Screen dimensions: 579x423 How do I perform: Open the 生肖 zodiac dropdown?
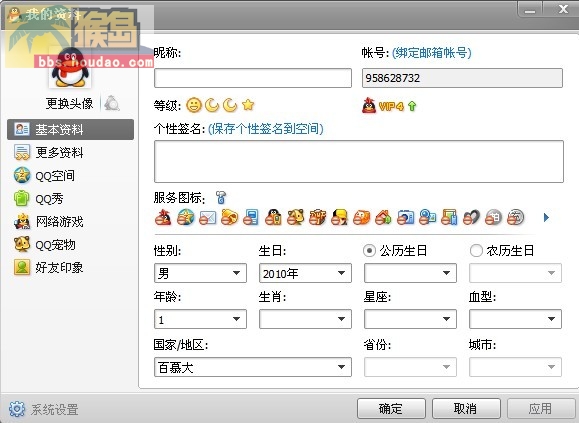coord(305,319)
